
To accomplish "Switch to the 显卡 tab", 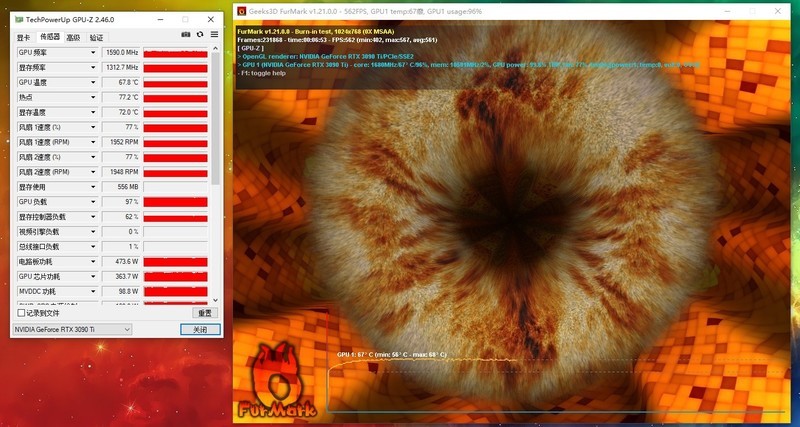I will click(23, 37).
